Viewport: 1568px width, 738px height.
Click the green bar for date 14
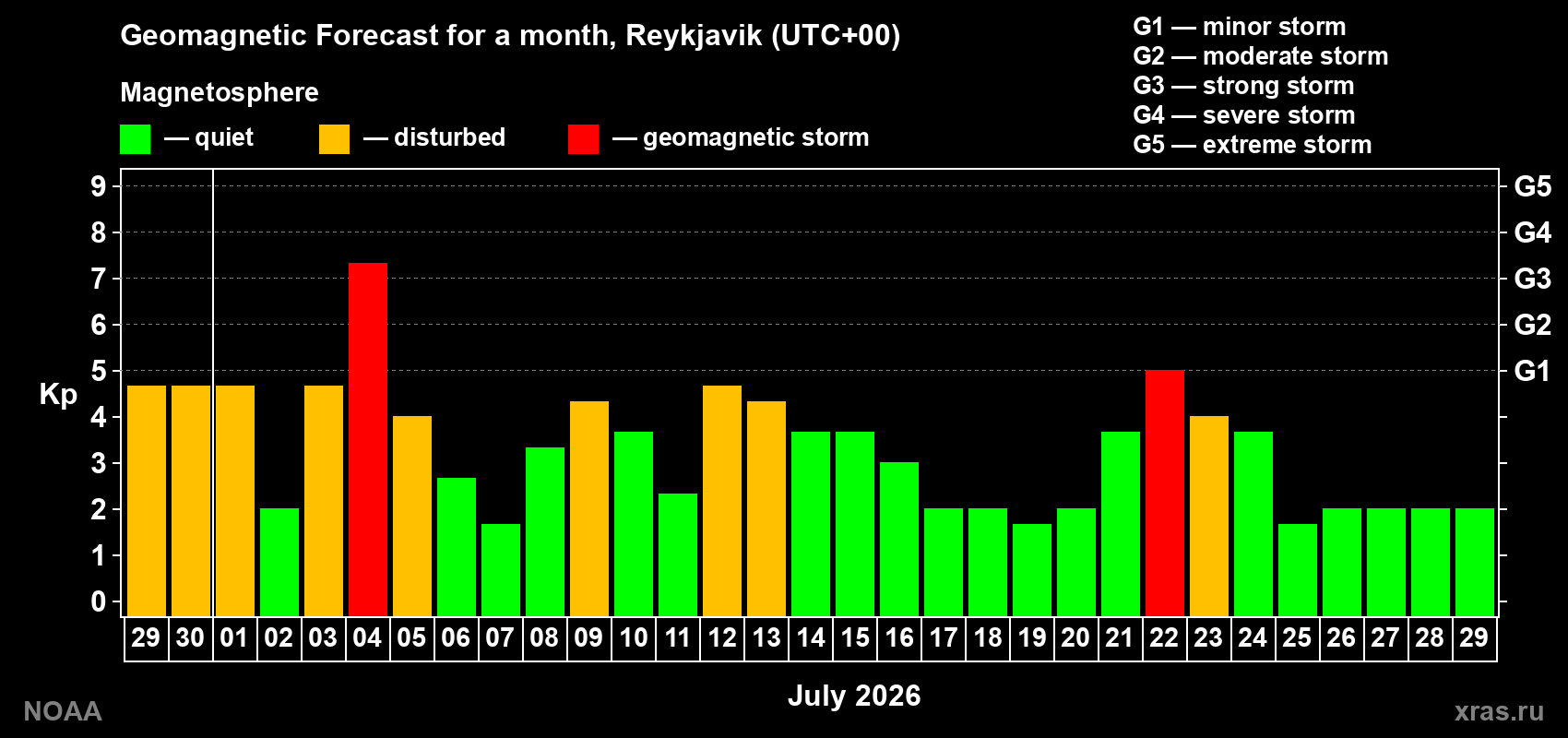(x=811, y=524)
